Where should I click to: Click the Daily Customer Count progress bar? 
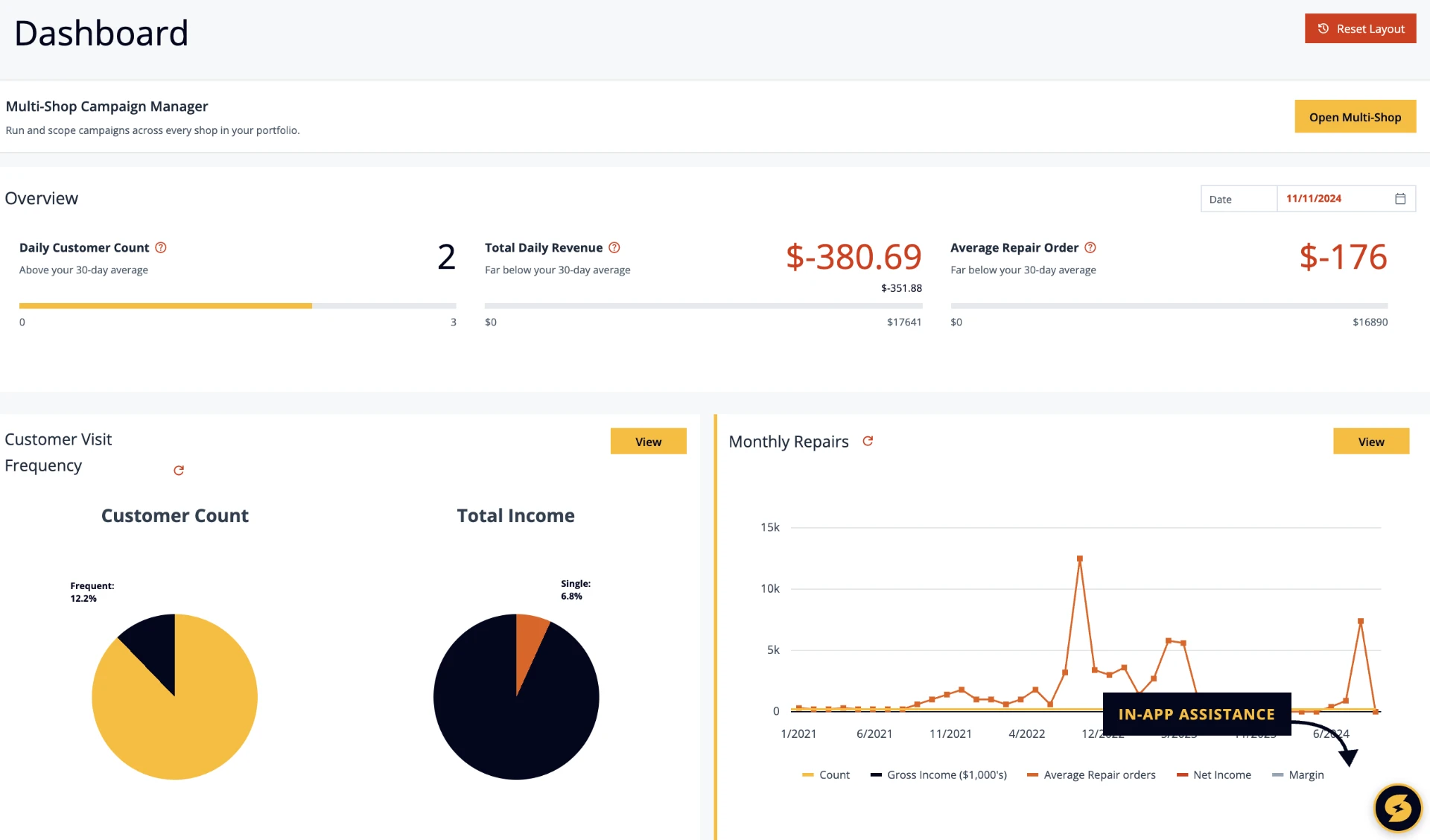tap(238, 305)
